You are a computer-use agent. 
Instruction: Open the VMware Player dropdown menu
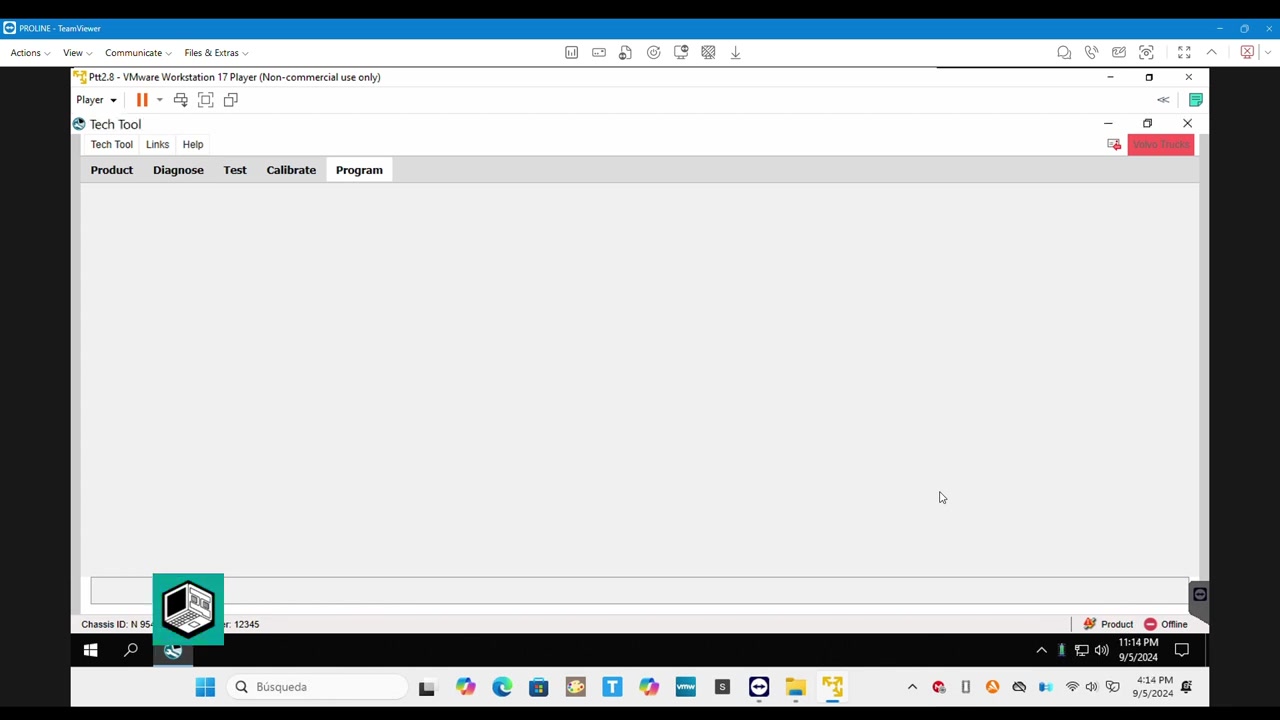tap(96, 100)
